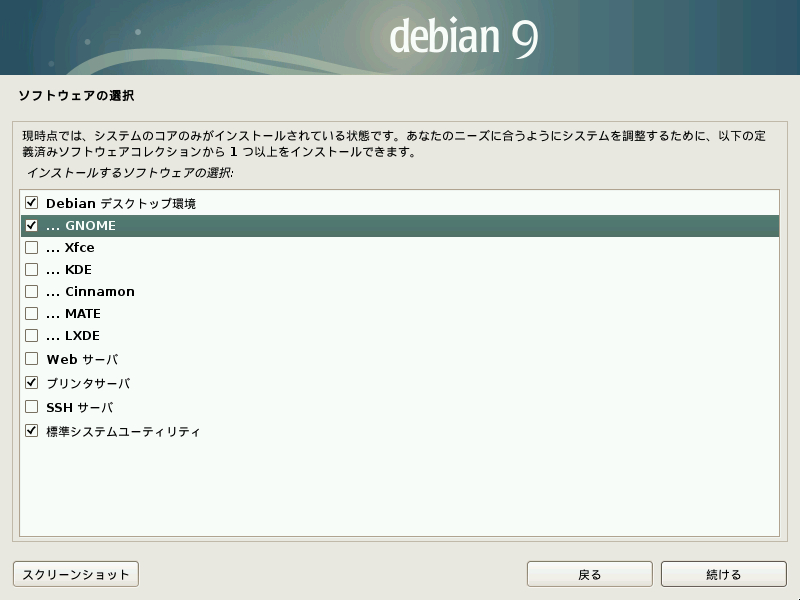The height and width of the screenshot is (600, 800).
Task: Tick the KDE desktop checkbox
Action: pyautogui.click(x=32, y=269)
